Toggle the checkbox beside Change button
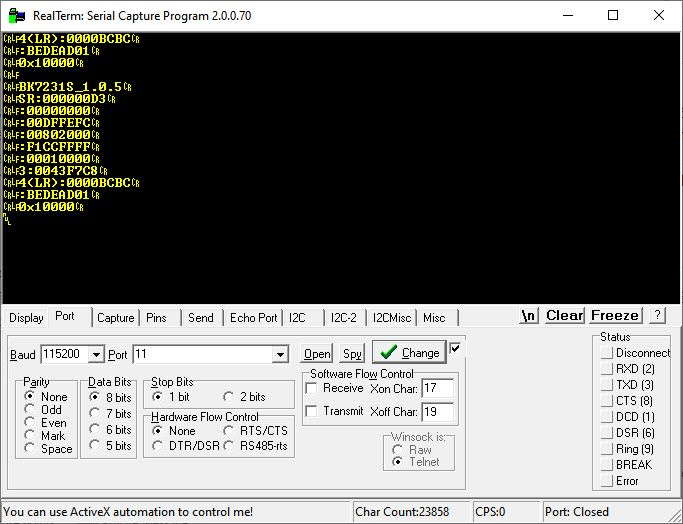 click(455, 348)
